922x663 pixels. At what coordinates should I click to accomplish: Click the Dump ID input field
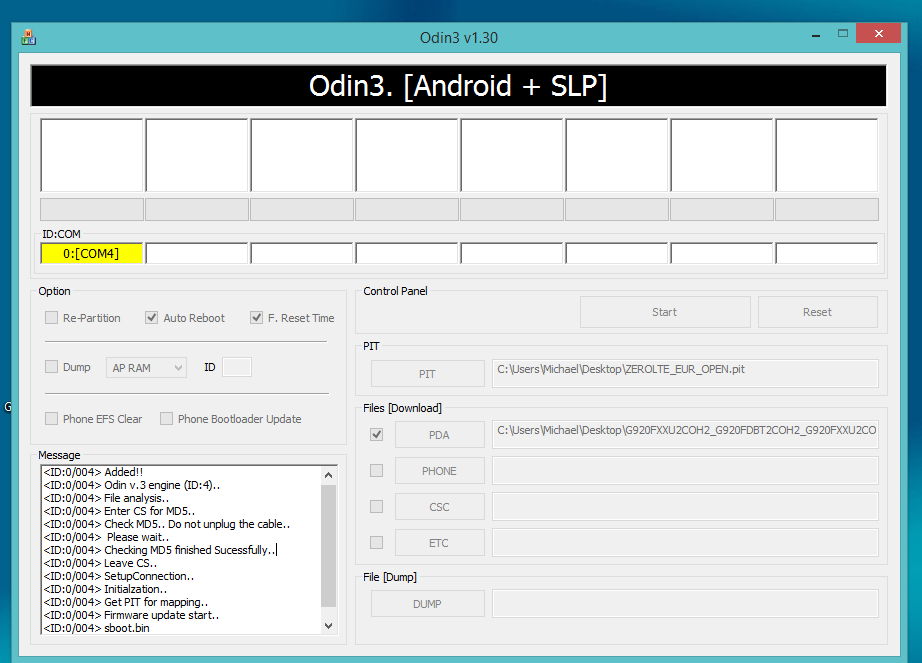pos(237,367)
